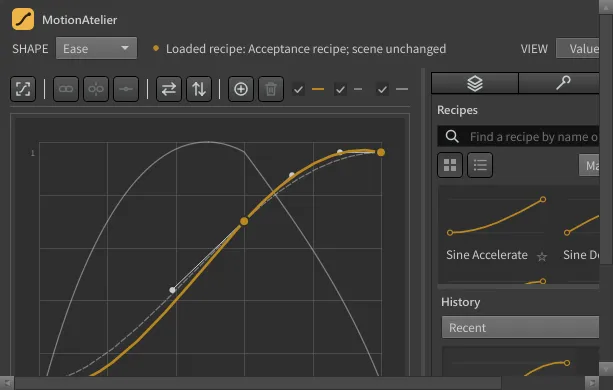Click the vertical scrollbar down arrow
The image size is (613, 390).
(606, 369)
